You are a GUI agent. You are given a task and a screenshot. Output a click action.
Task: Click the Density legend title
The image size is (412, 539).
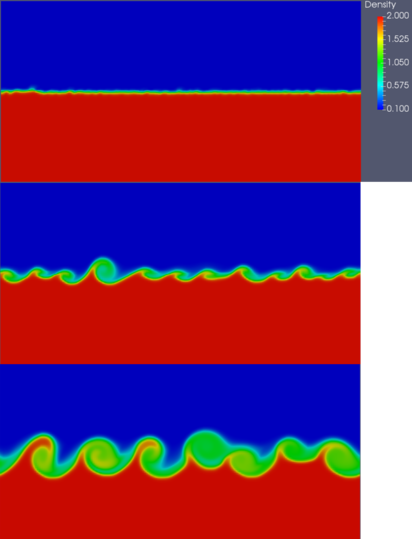(x=380, y=5)
